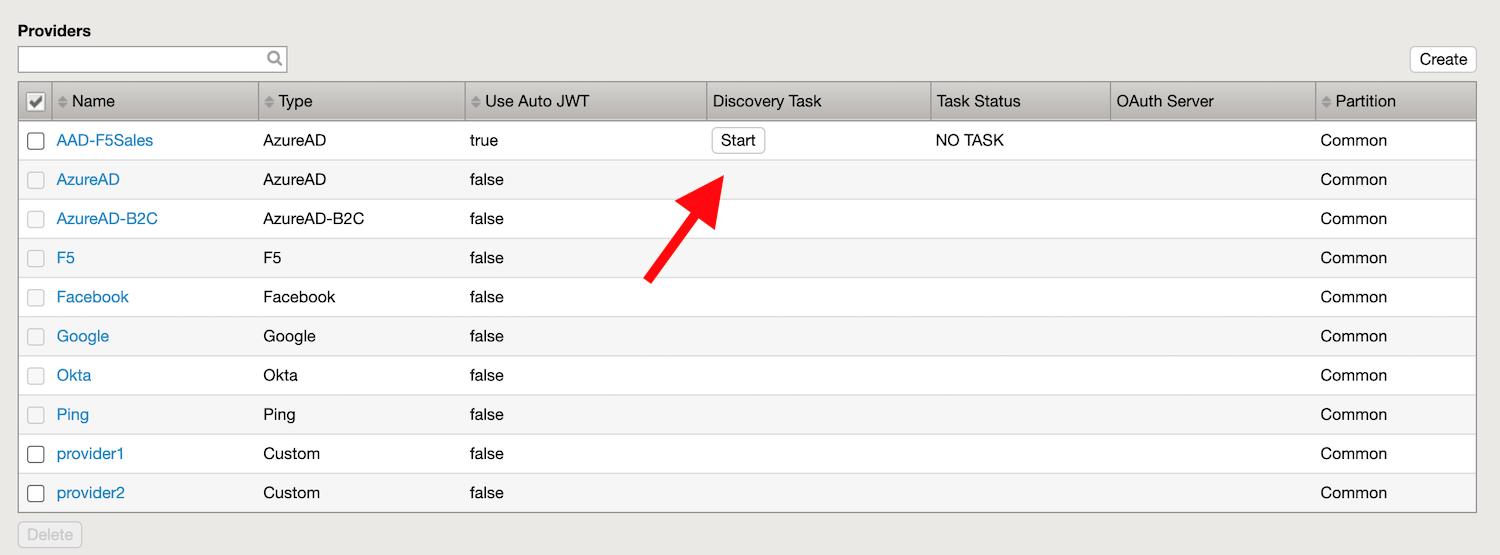Click the search magnifier icon

point(274,59)
